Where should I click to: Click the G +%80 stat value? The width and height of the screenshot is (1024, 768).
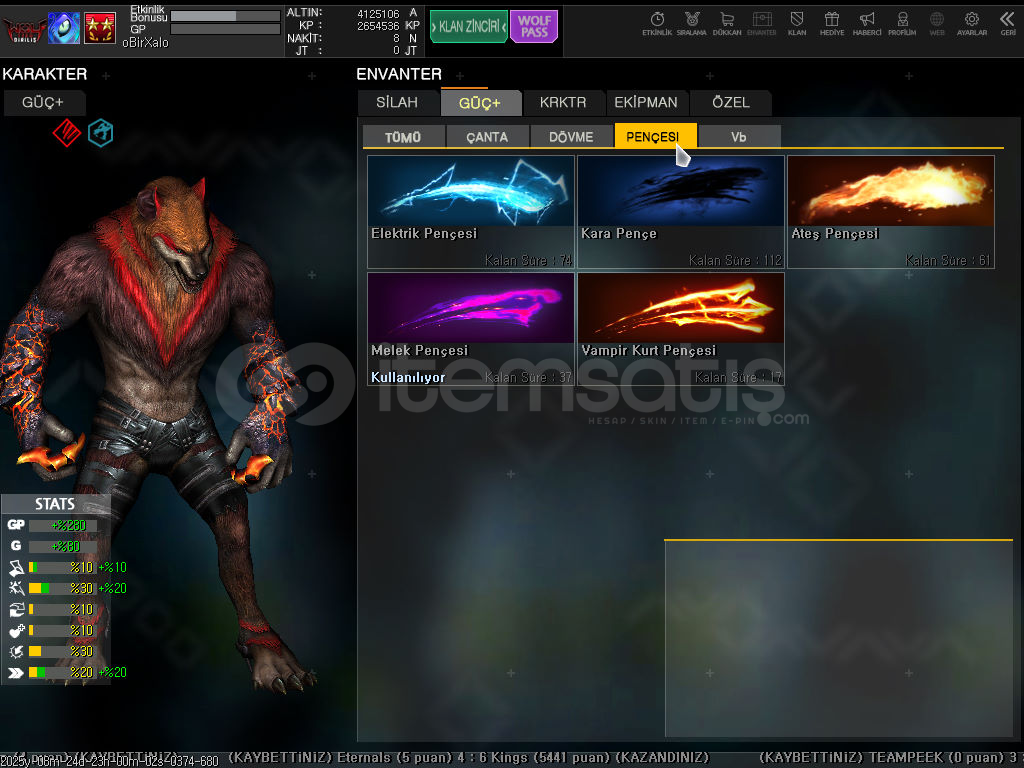click(x=65, y=546)
